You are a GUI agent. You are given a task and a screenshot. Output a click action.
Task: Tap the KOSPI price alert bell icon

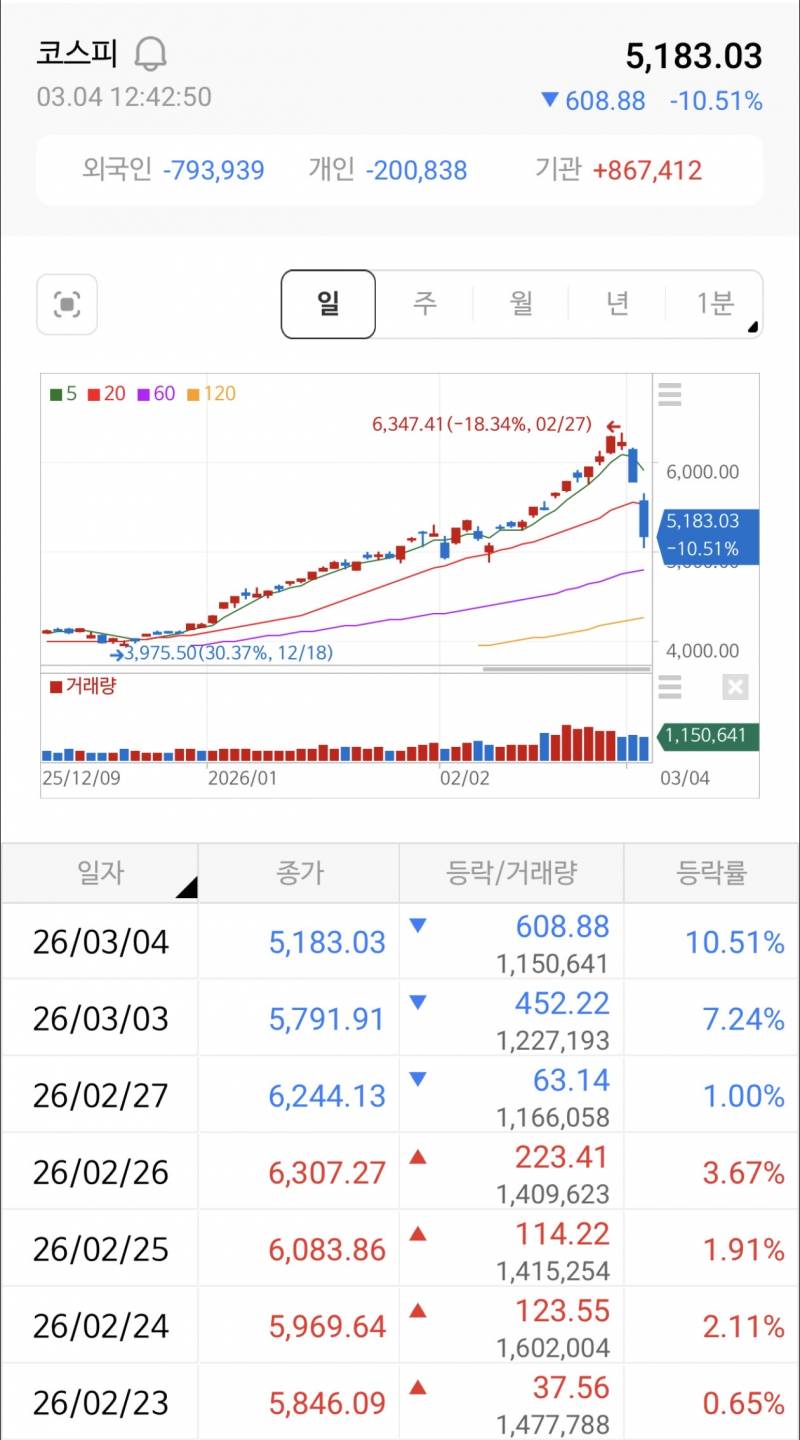point(151,54)
